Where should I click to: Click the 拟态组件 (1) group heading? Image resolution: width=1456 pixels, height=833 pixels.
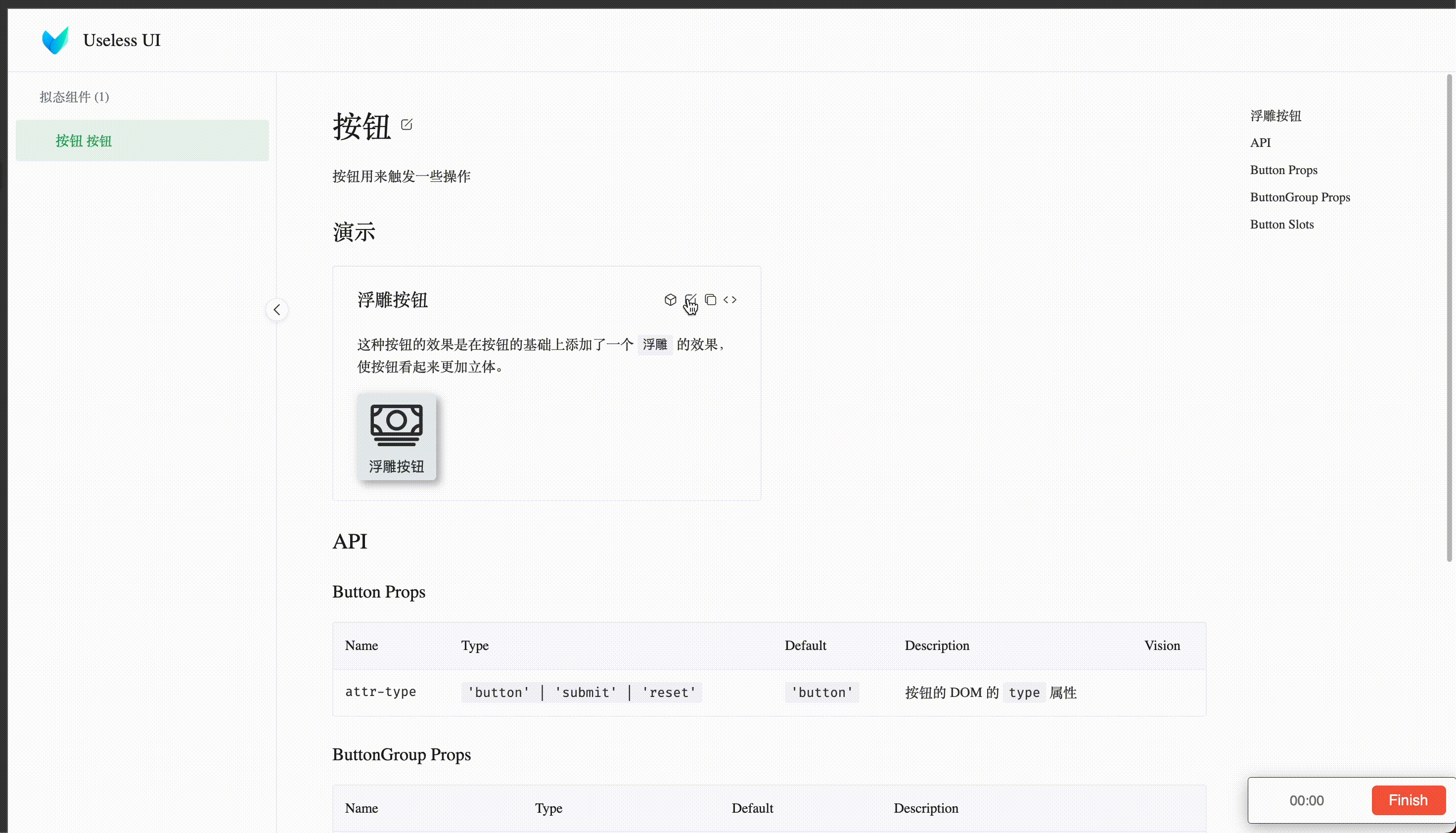pyautogui.click(x=74, y=96)
